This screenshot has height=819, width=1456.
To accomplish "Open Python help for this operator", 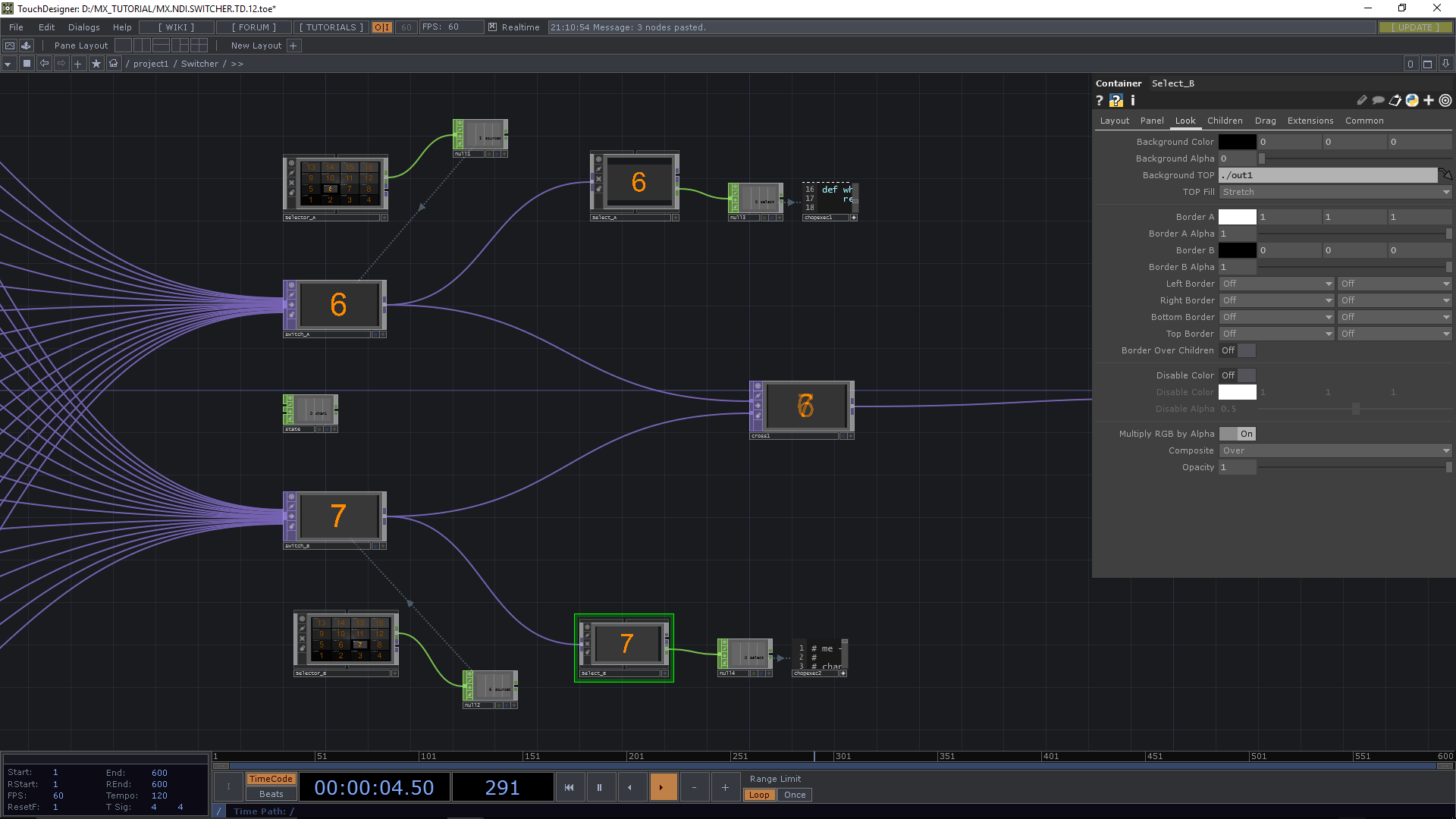I will [1116, 100].
